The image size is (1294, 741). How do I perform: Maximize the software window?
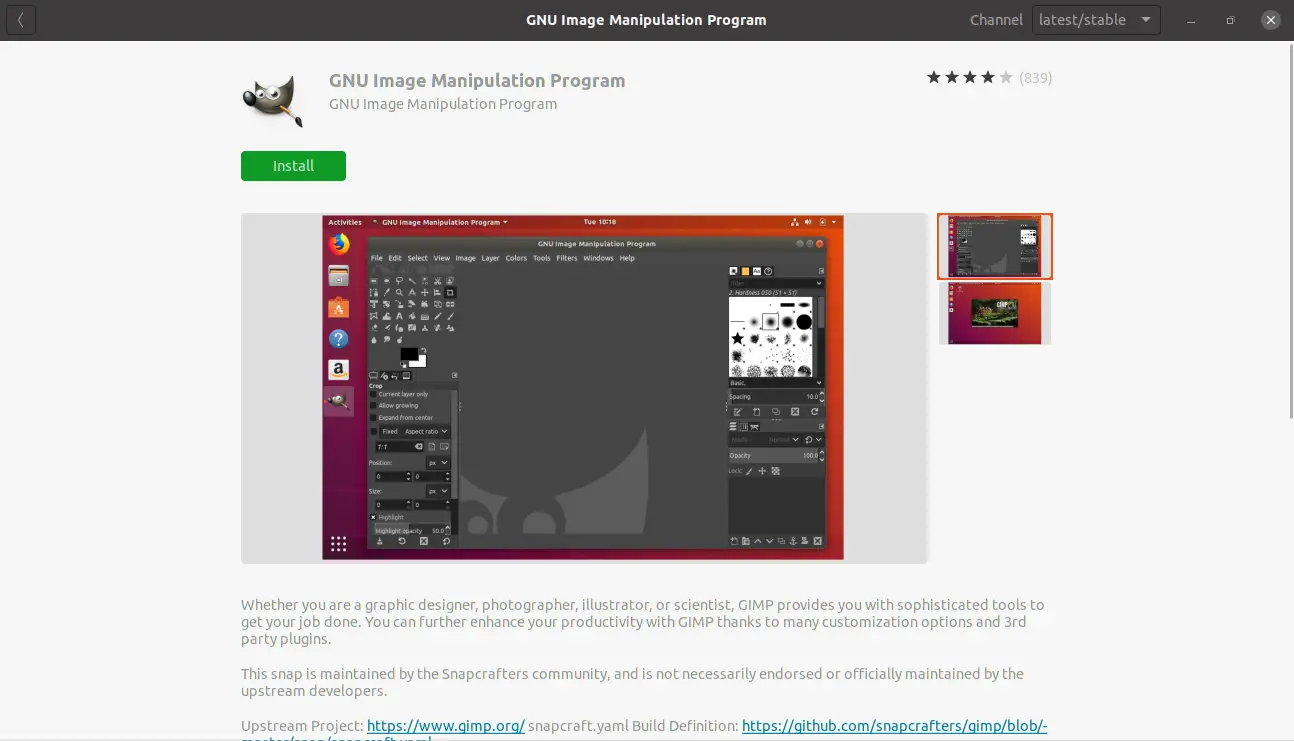(1230, 20)
